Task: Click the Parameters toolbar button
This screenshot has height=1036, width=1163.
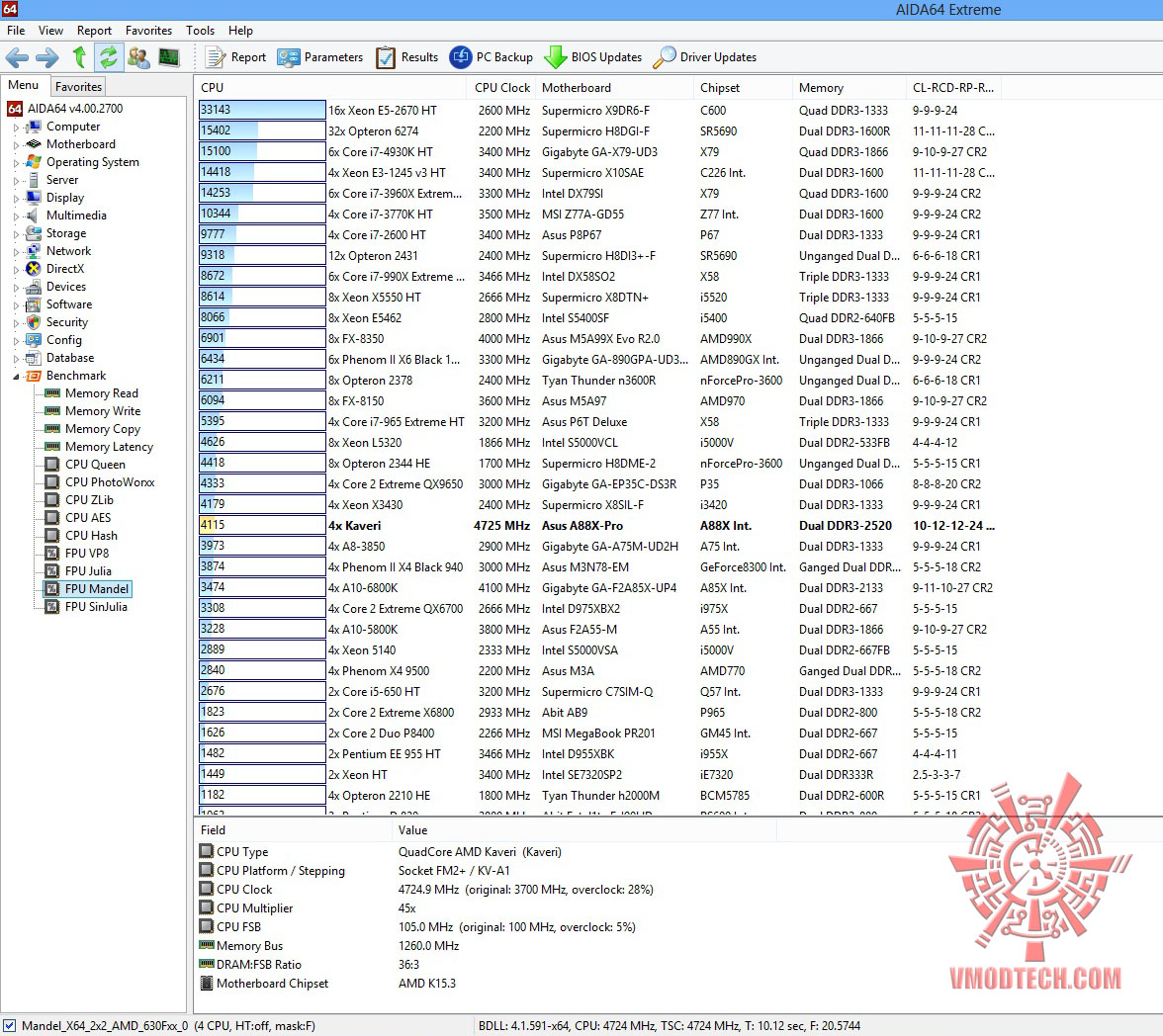Action: coord(320,57)
